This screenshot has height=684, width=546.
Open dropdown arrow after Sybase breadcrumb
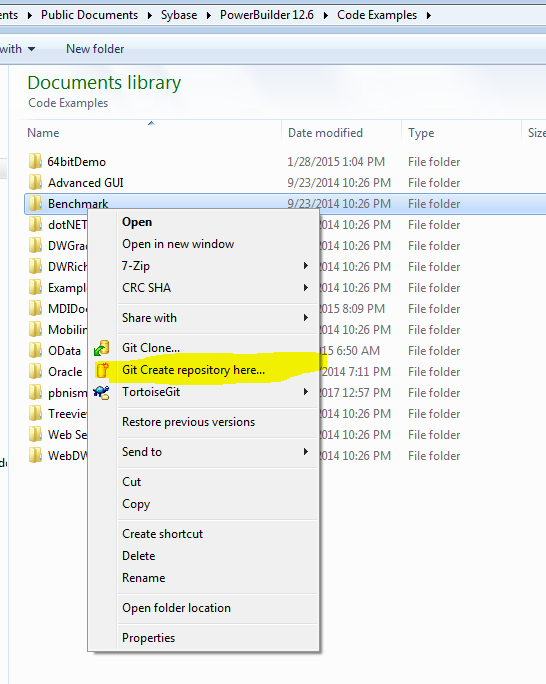coord(209,15)
